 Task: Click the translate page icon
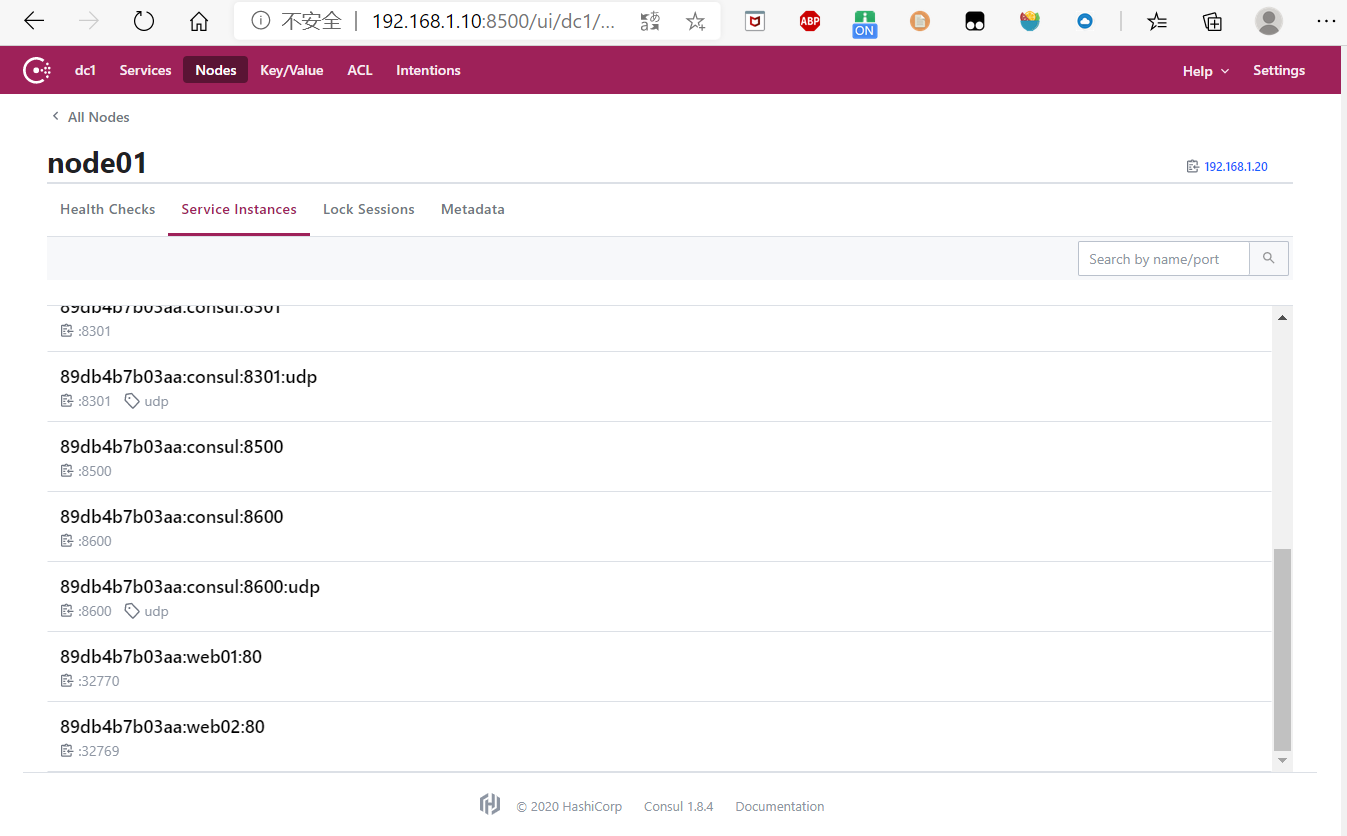coord(651,21)
